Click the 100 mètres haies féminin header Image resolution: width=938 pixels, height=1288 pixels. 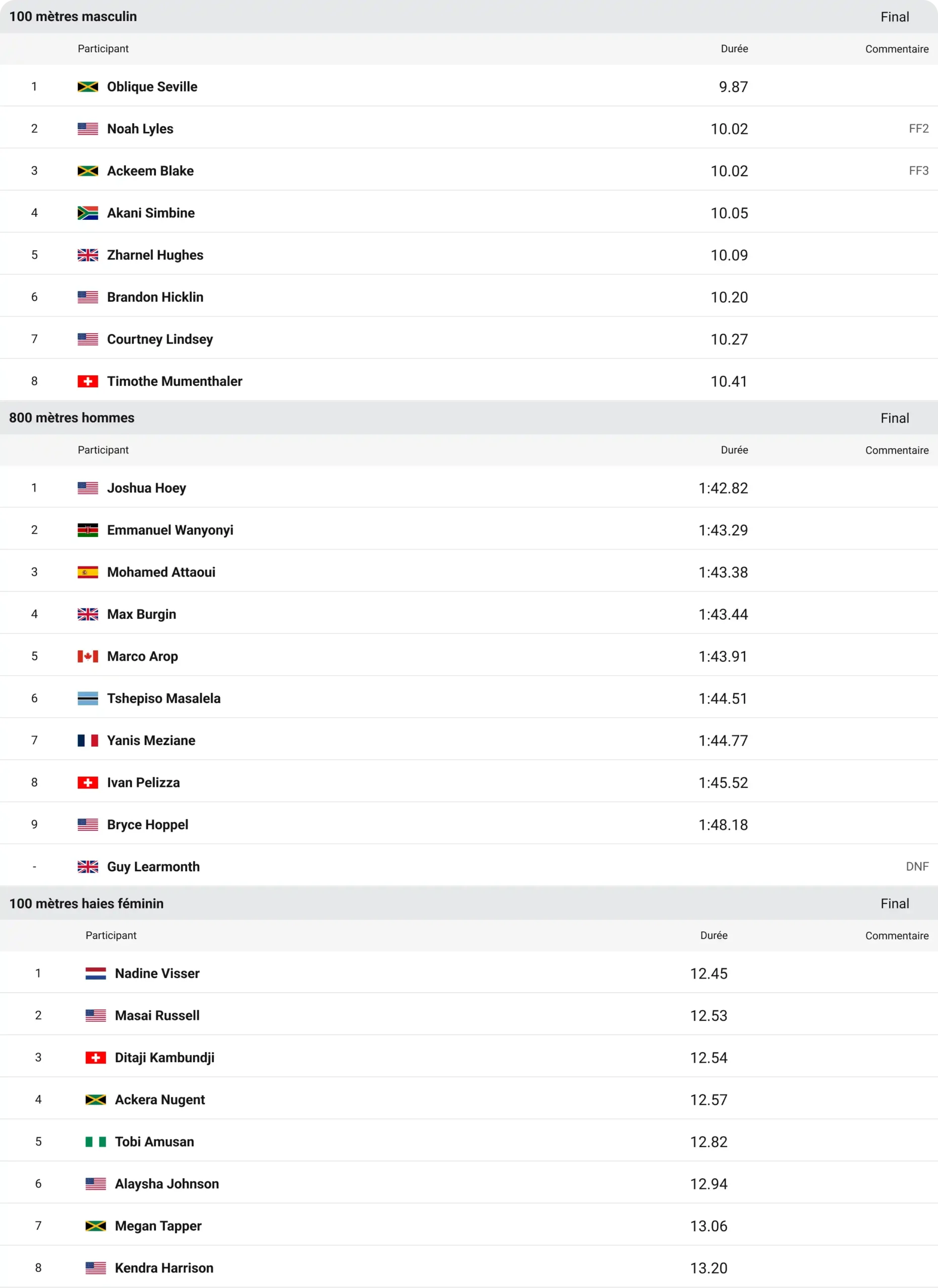(x=468, y=904)
